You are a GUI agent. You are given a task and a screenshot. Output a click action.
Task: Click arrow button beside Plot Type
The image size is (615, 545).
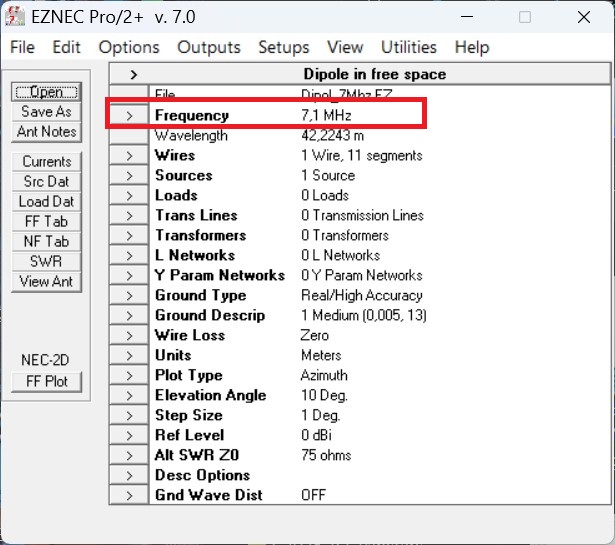tap(129, 375)
